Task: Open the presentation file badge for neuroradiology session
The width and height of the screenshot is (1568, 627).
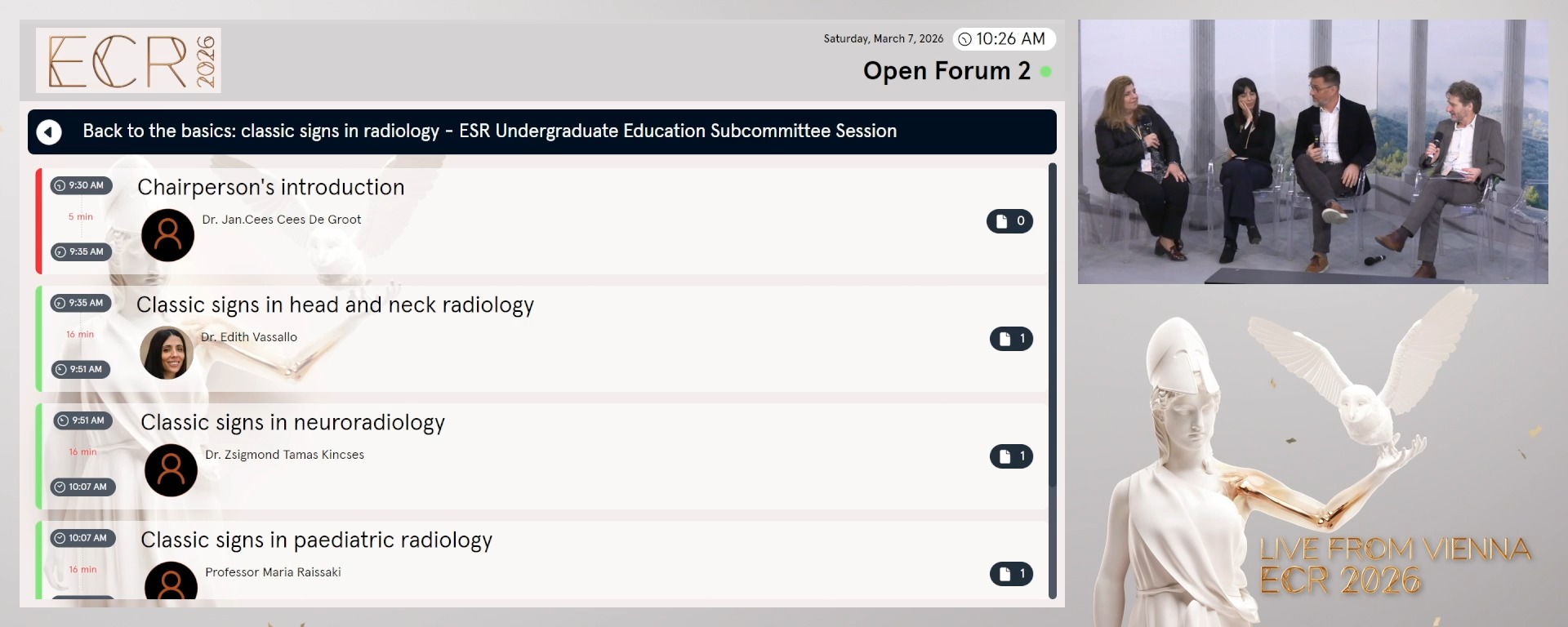Action: [x=1011, y=456]
